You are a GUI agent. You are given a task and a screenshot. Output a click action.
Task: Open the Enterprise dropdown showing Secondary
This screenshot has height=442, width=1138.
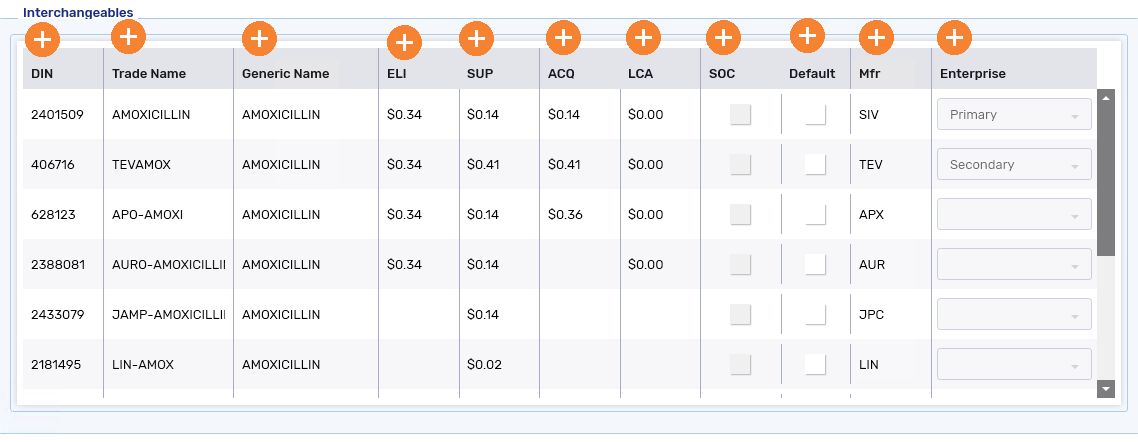[1015, 165]
